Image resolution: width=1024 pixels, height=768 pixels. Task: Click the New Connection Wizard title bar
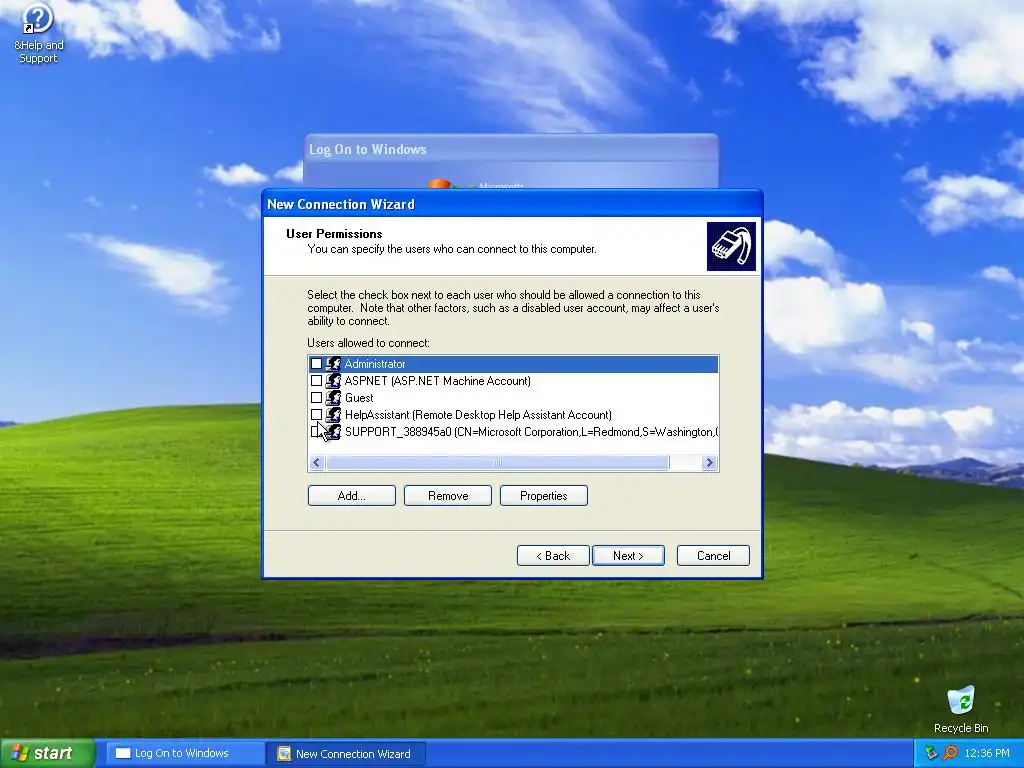(512, 204)
